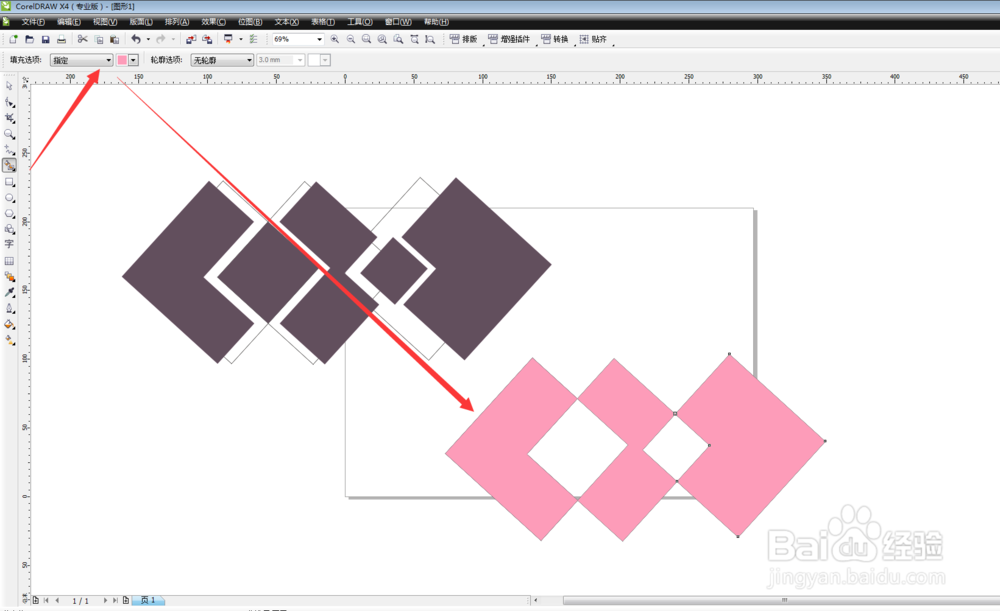Click the pink fill color swatch

point(122,60)
